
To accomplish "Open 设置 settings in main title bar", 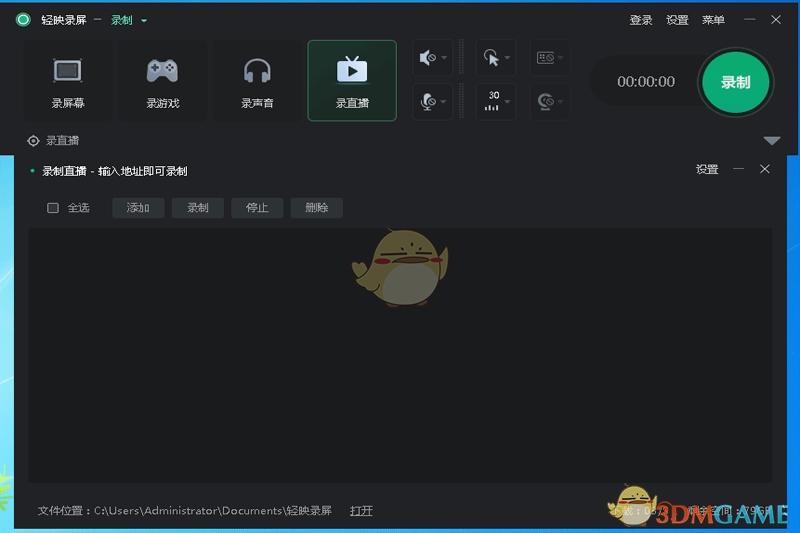I will coord(677,20).
